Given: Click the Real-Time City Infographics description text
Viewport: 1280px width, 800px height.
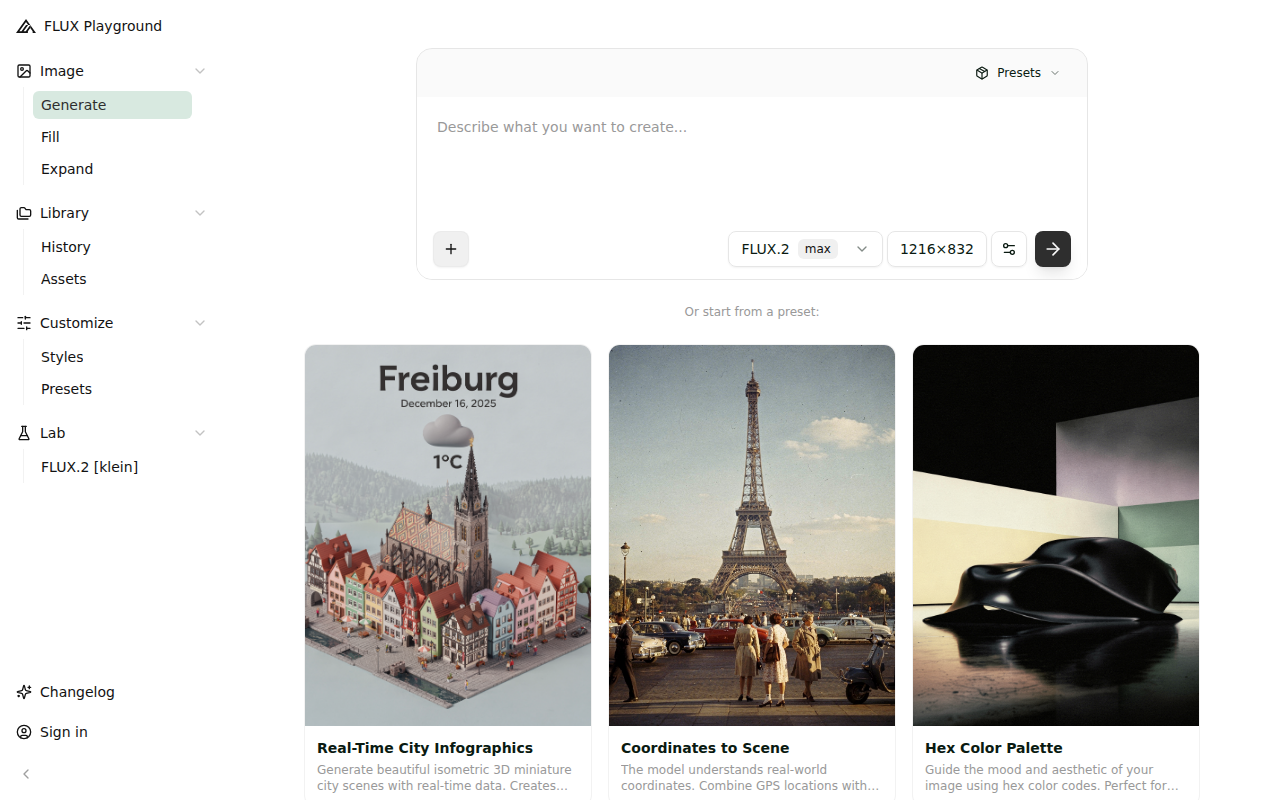Looking at the screenshot, I should [x=444, y=778].
